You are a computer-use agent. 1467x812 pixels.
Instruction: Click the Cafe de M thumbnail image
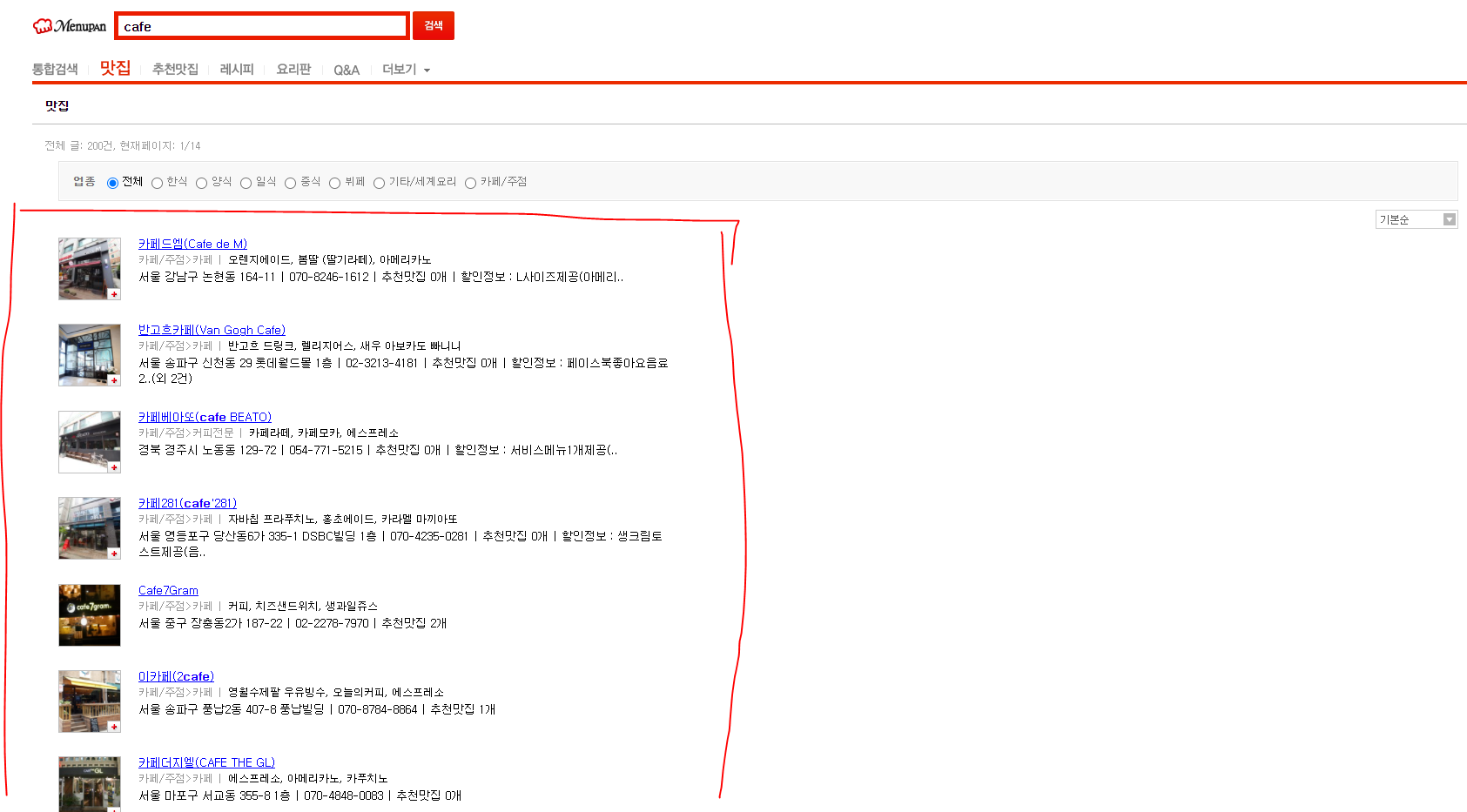(90, 269)
